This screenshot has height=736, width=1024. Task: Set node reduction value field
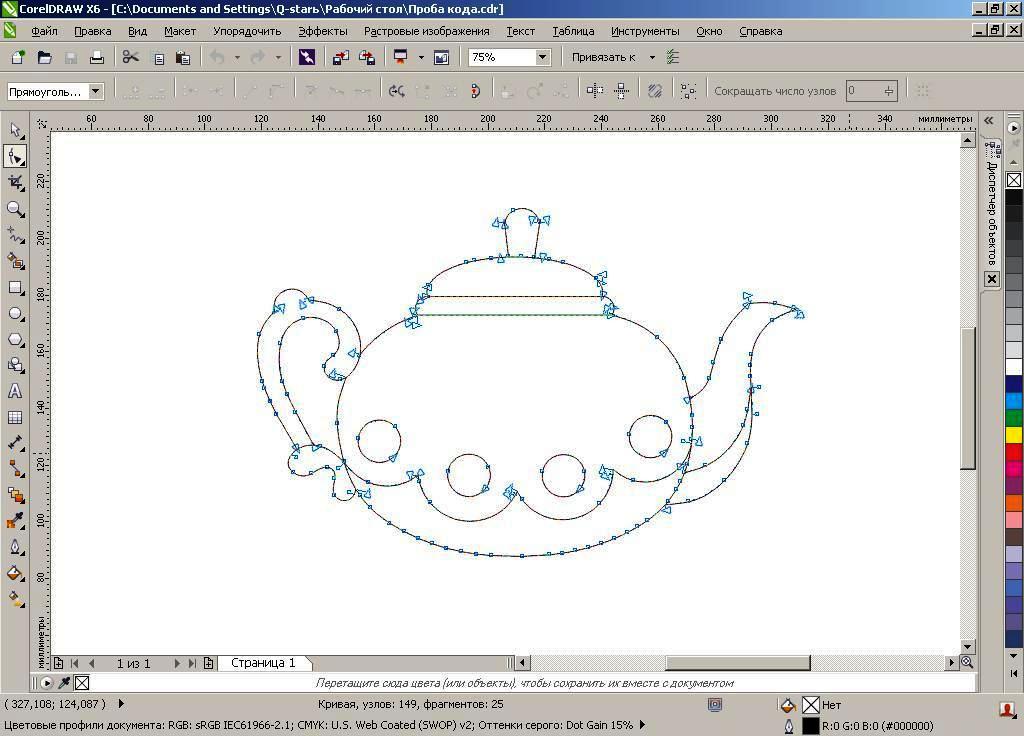[x=871, y=91]
